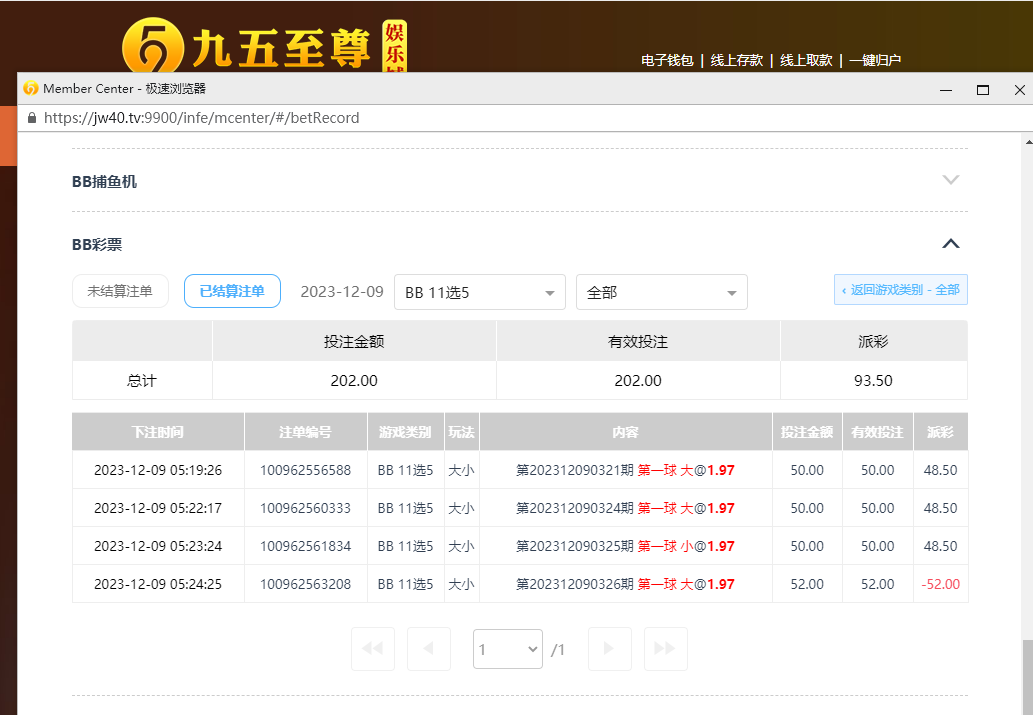Click the 第202312090321期 bet content

coord(625,471)
